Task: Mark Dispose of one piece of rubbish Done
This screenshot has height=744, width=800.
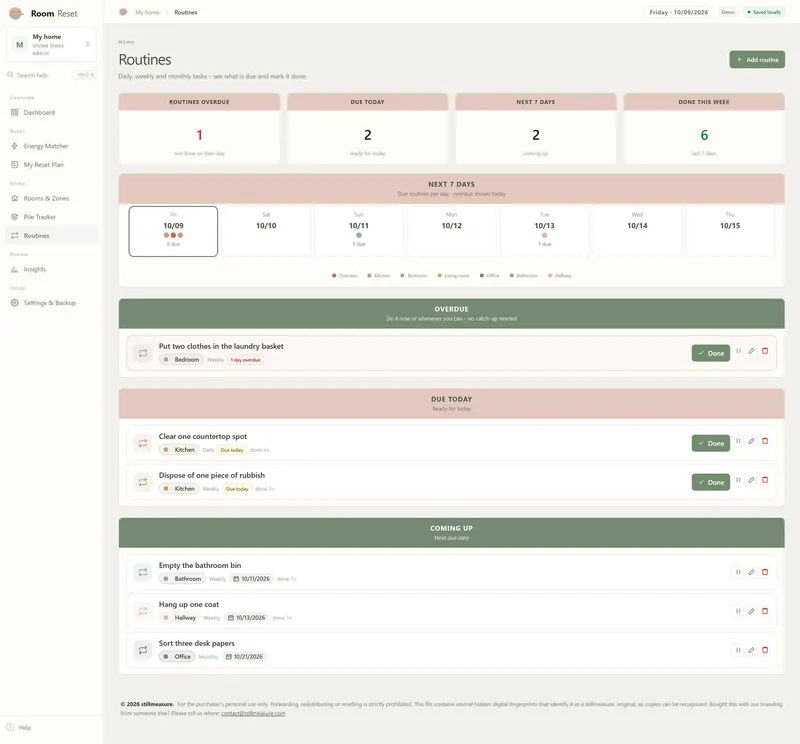Action: [711, 482]
